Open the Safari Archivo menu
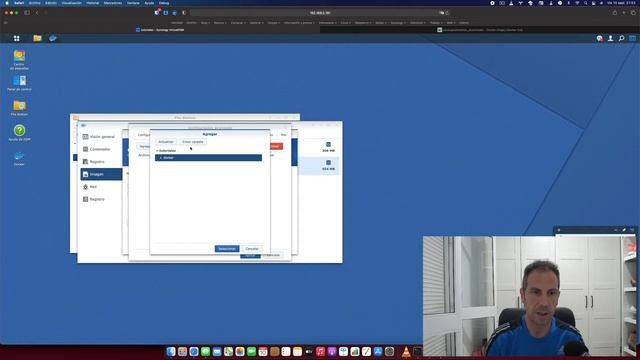This screenshot has height=360, width=640. [34, 3]
